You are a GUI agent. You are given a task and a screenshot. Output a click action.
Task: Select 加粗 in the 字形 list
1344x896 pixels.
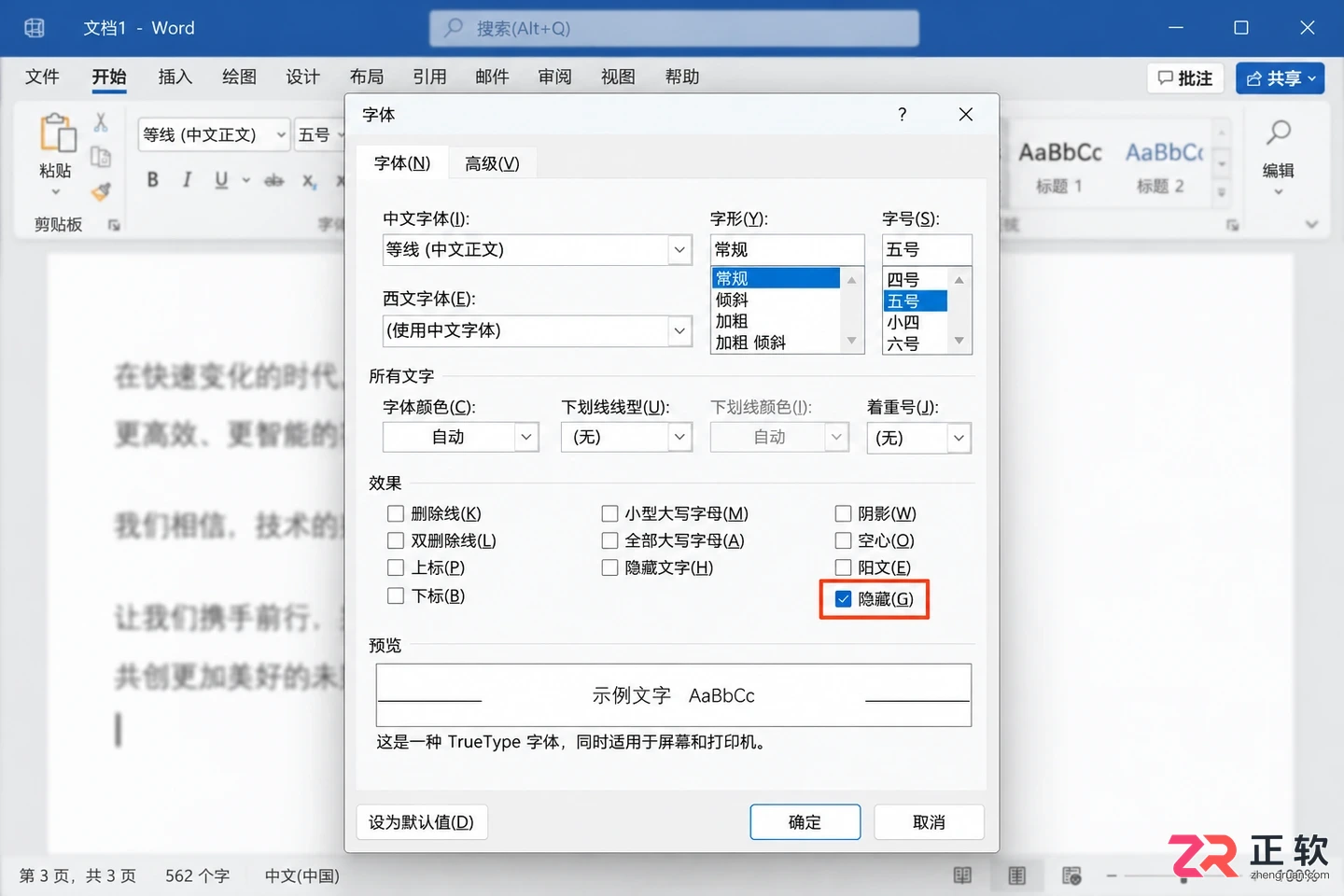point(732,321)
